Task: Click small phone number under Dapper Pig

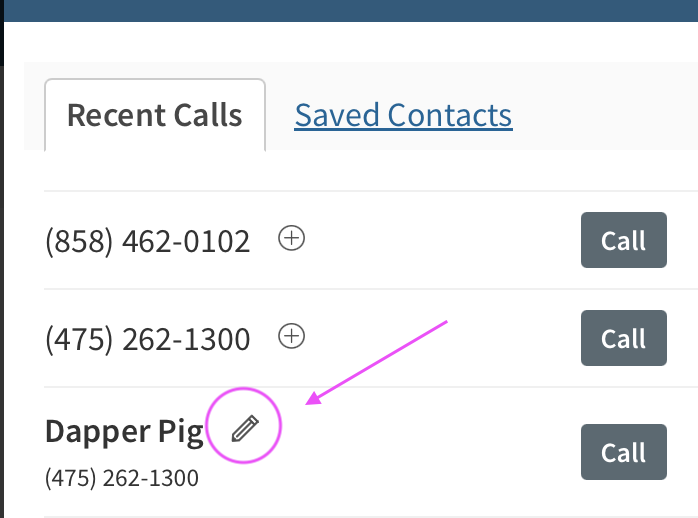Action: pyautogui.click(x=121, y=478)
